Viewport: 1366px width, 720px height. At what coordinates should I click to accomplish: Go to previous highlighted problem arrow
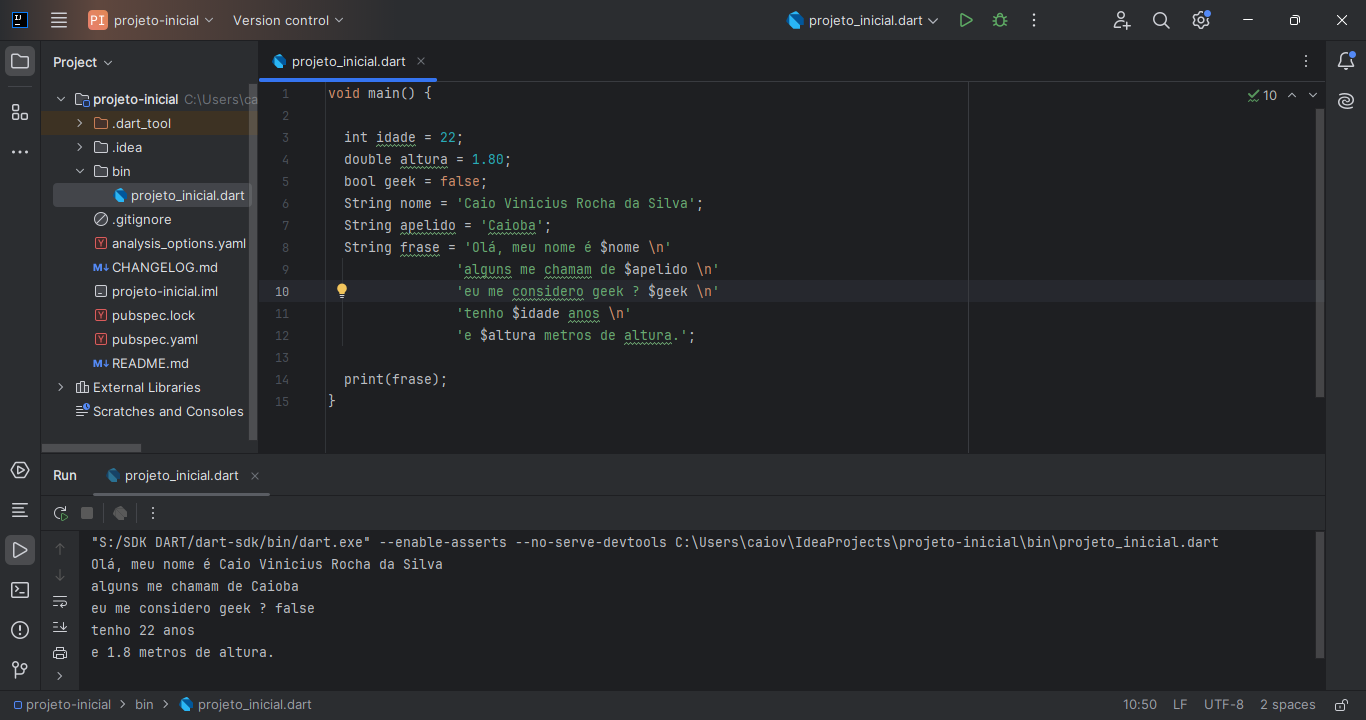[1292, 95]
